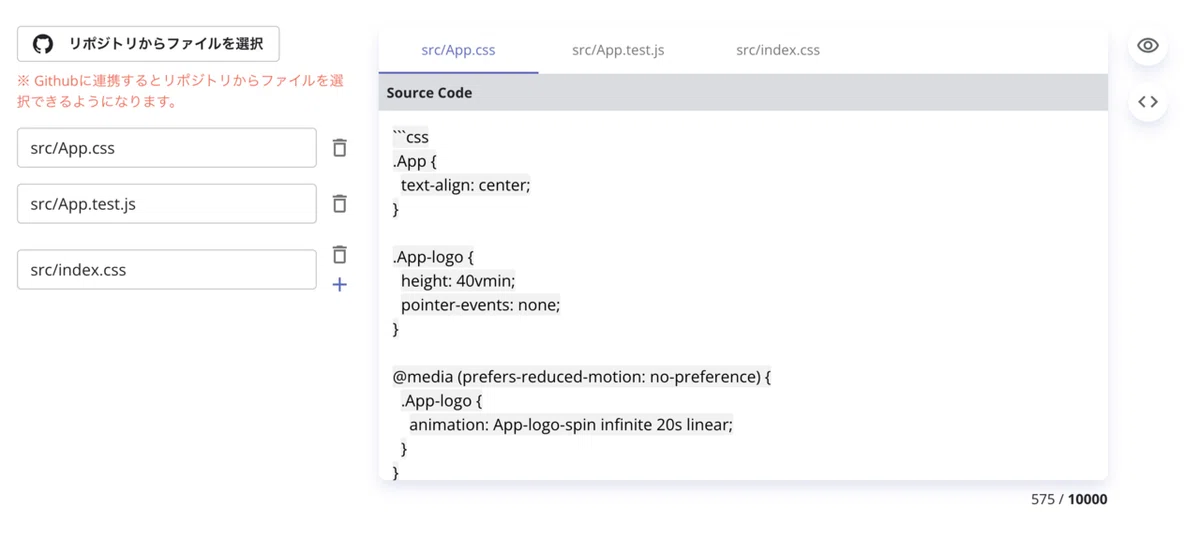Click the red GitHub連携 notice text
This screenshot has height=537, width=1200.
tap(180, 91)
